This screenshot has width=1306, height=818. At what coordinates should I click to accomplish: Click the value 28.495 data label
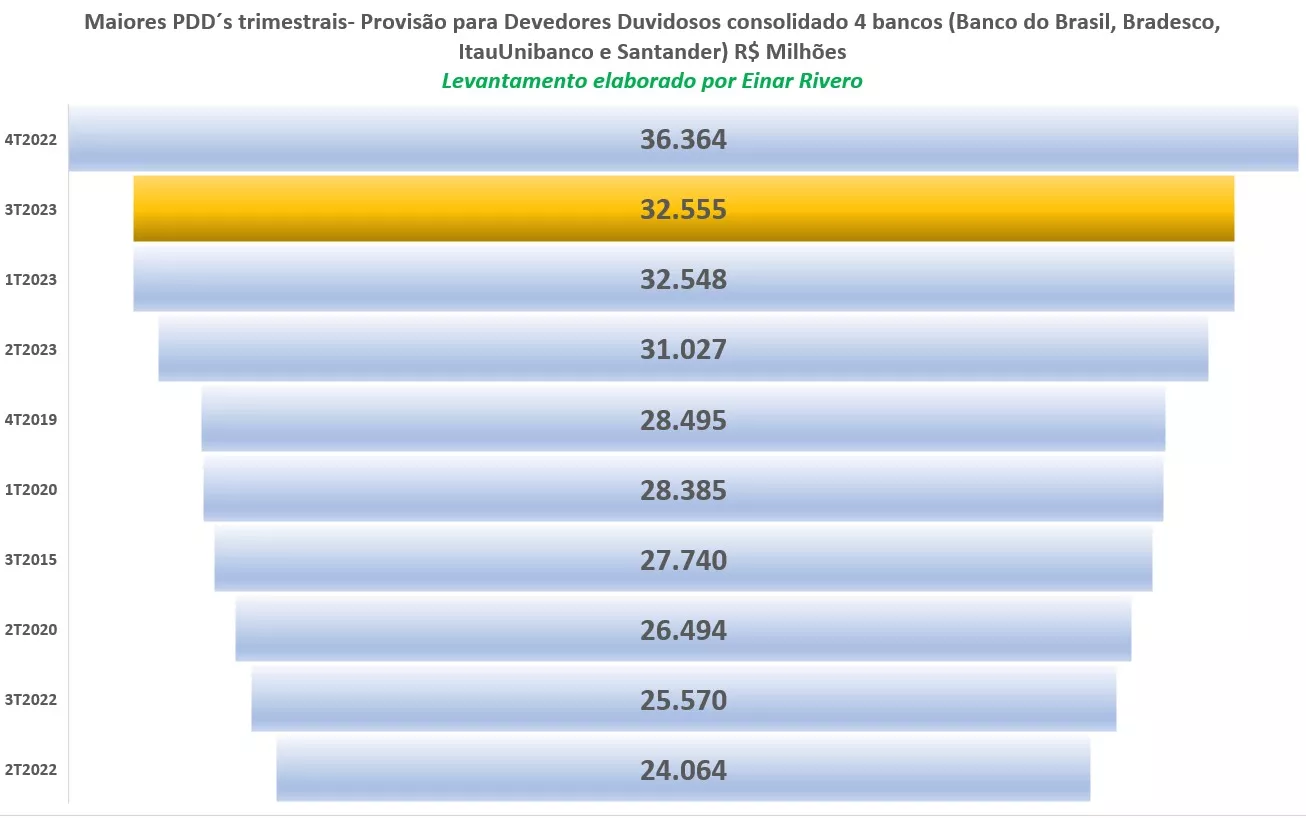pyautogui.click(x=683, y=419)
